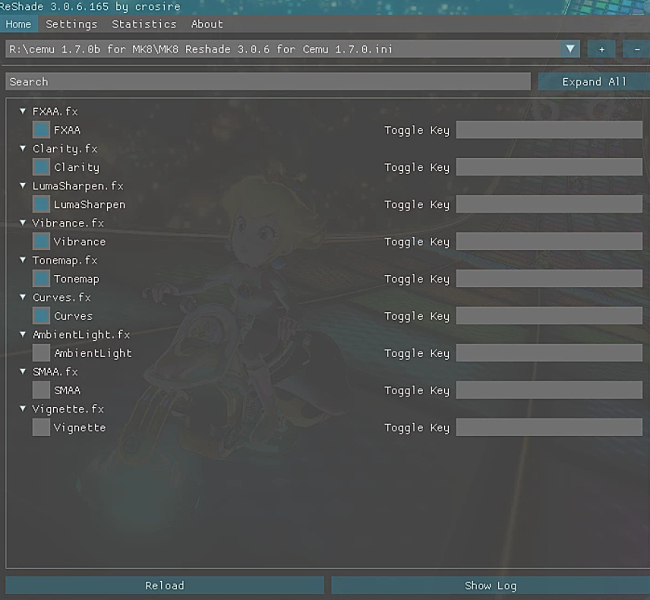The image size is (650, 600).
Task: Enable the SMAA effect checkbox
Action: click(x=41, y=390)
